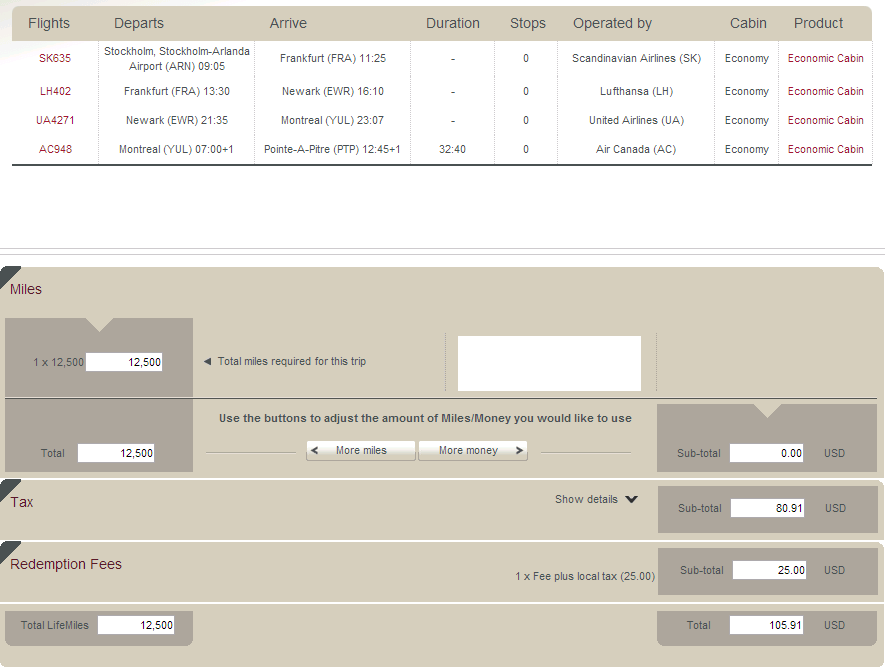Click the Miles section corner fold icon
Screen dimensions: 885x669
pyautogui.click(x=9, y=274)
